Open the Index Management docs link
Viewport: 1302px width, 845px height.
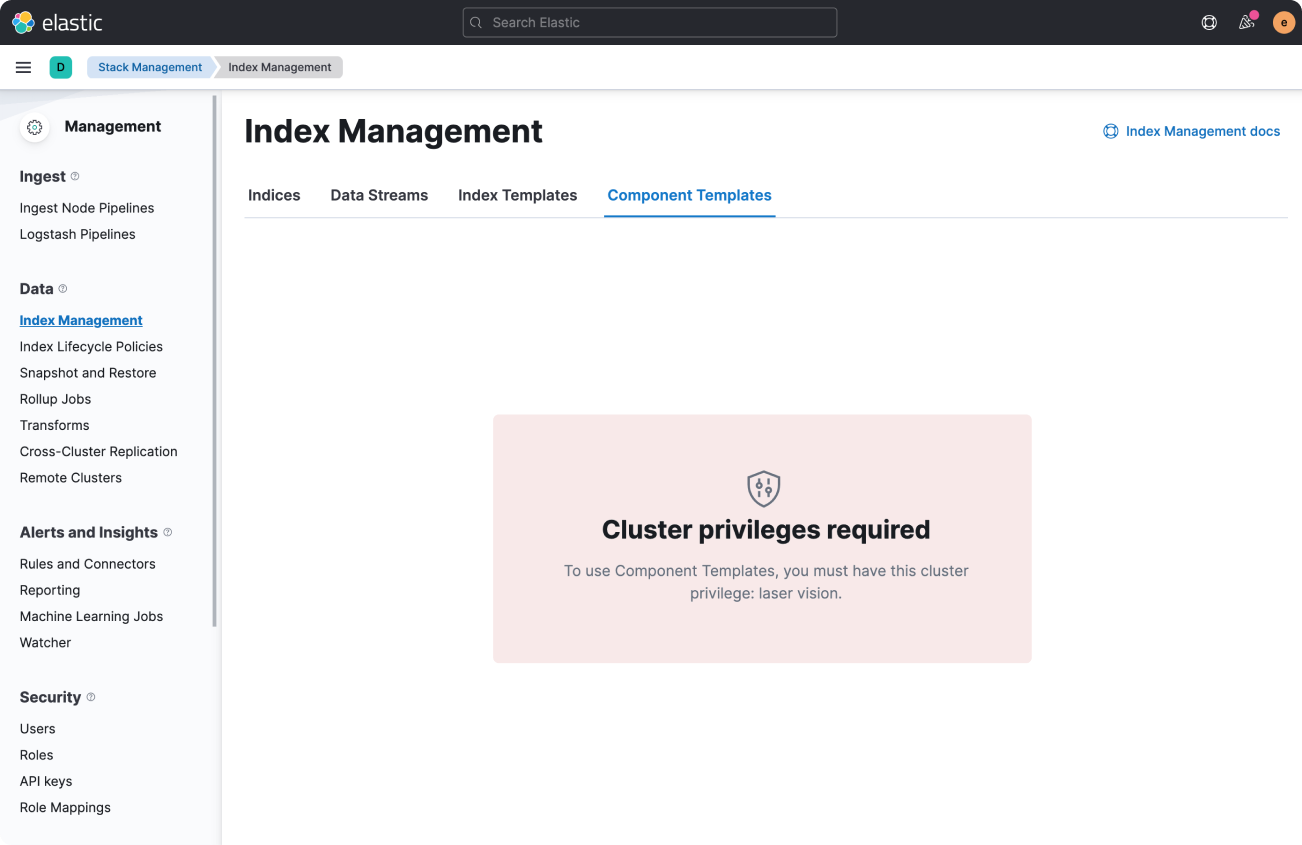coord(1203,131)
